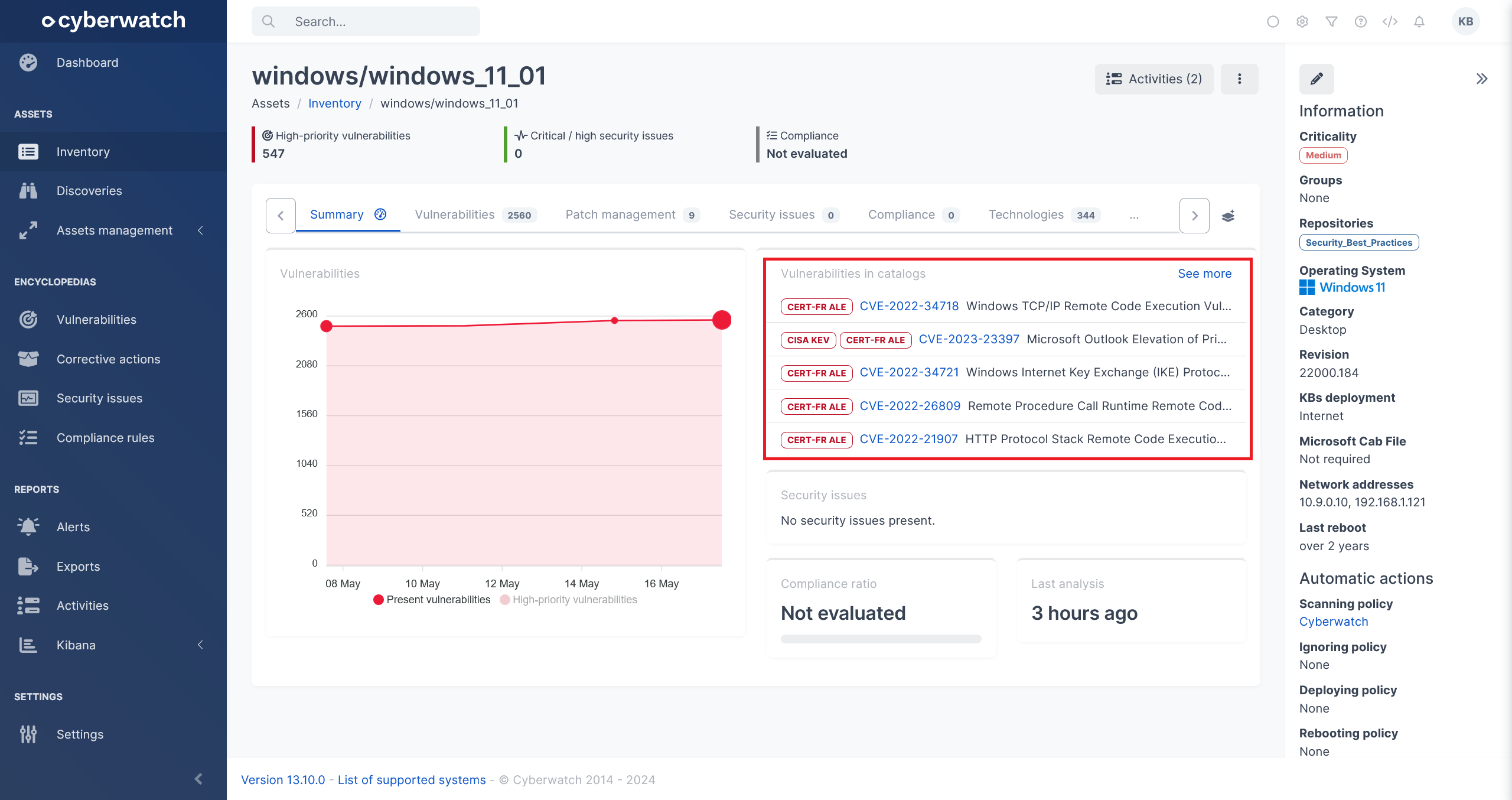Click the first data point on vulnerabilities chart
The height and width of the screenshot is (800, 1512).
click(x=327, y=326)
